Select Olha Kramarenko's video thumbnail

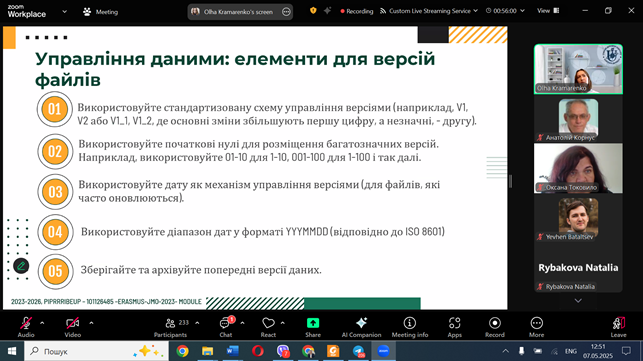click(578, 69)
